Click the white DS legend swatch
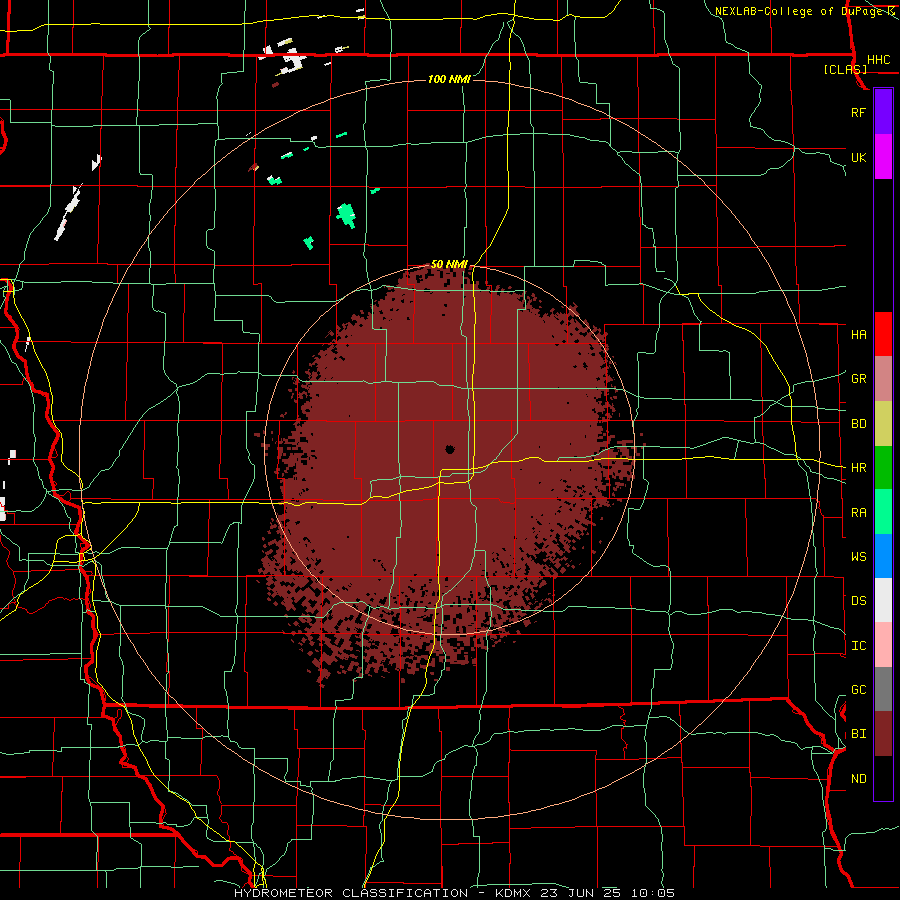The image size is (900, 900). point(883,600)
